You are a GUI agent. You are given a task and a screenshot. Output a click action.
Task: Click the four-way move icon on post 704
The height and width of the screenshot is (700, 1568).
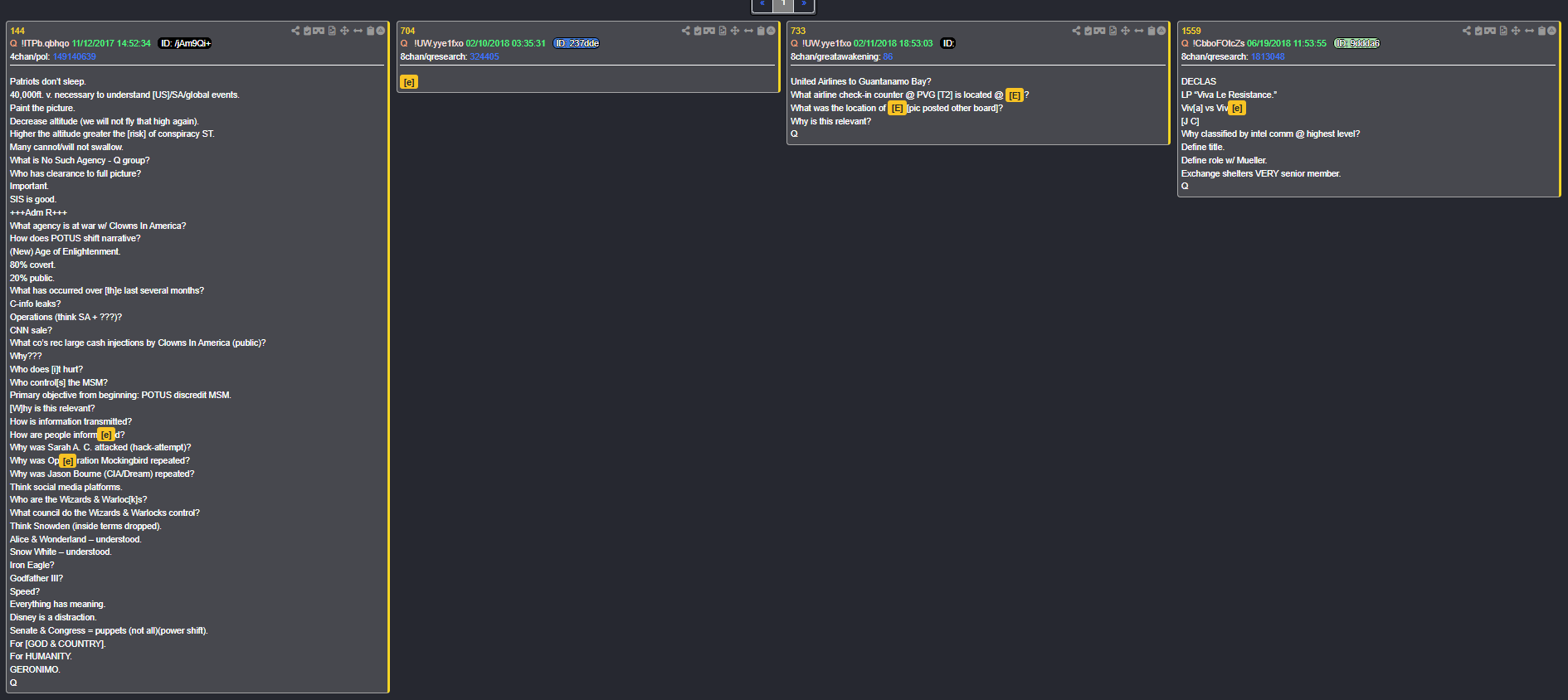pos(735,31)
